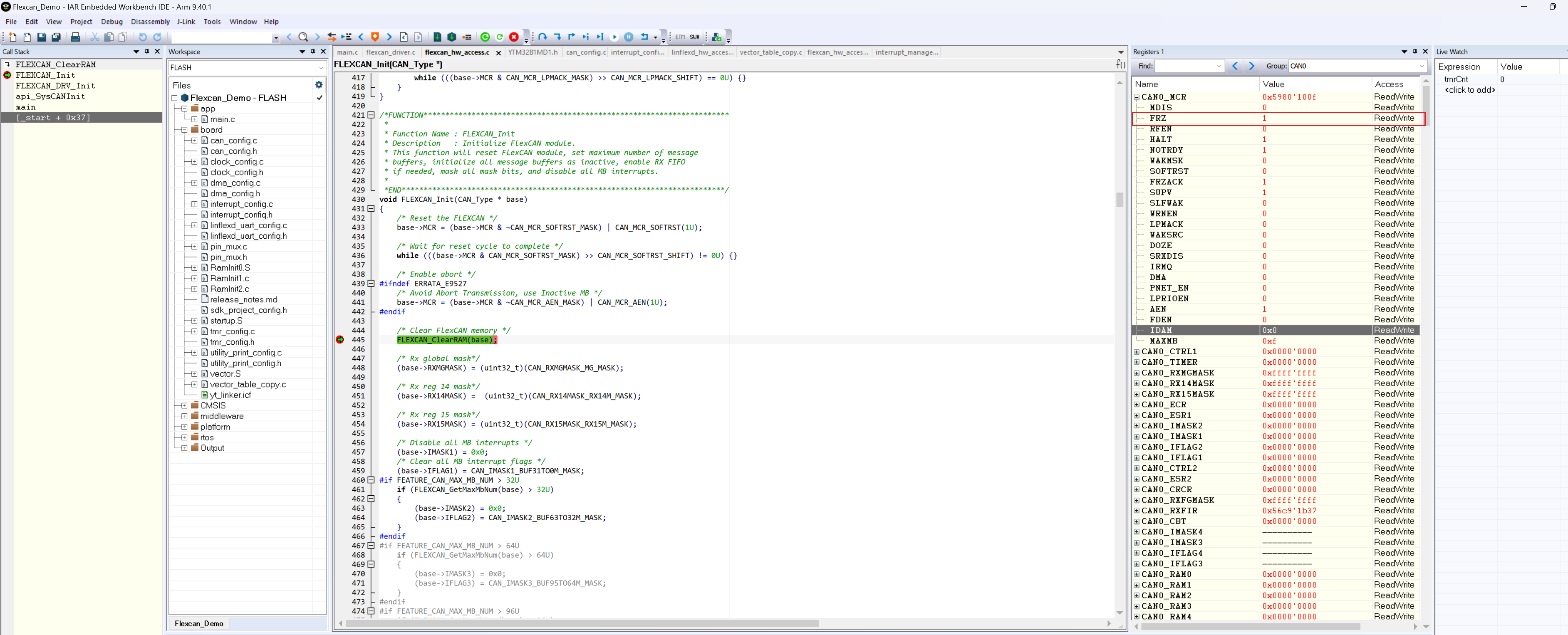
Task: Select yt_linker.icf in the Workspace tree
Action: pyautogui.click(x=230, y=395)
